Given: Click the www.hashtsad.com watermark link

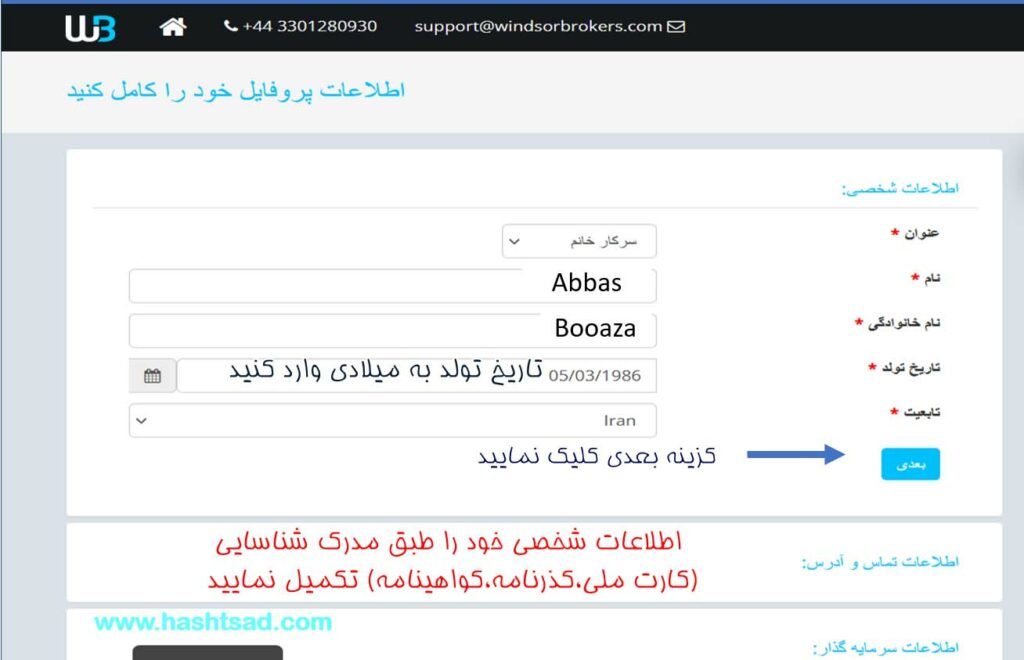Looking at the screenshot, I should (212, 622).
